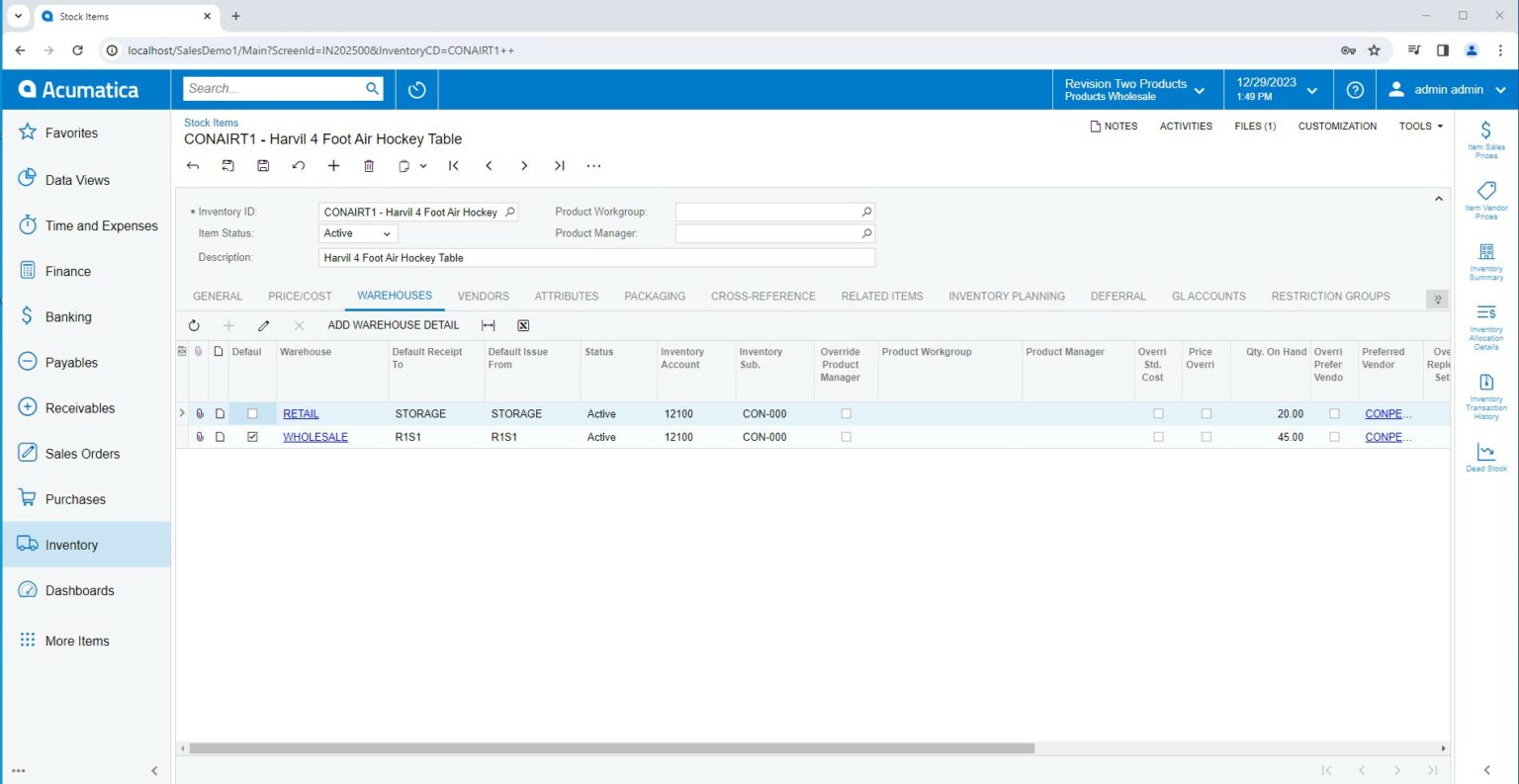
Task: Click the Dead Stock icon
Action: [1485, 457]
